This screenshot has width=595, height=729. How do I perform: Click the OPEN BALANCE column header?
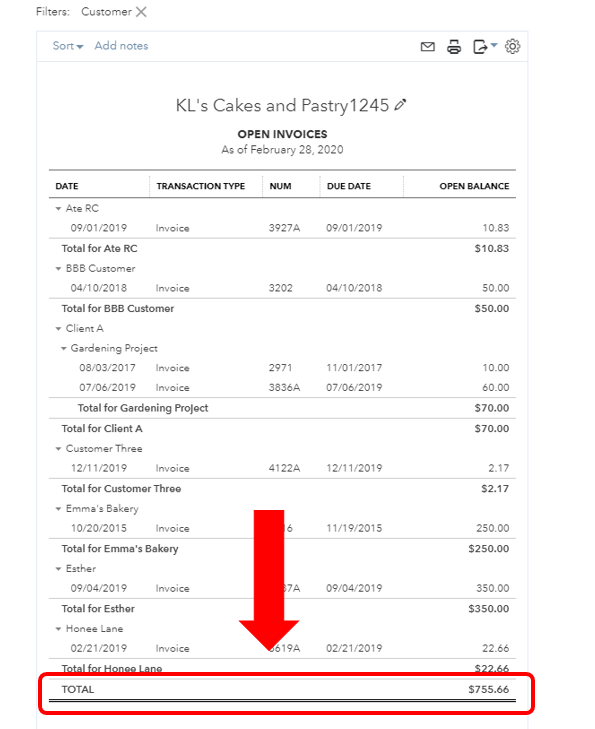pos(474,186)
